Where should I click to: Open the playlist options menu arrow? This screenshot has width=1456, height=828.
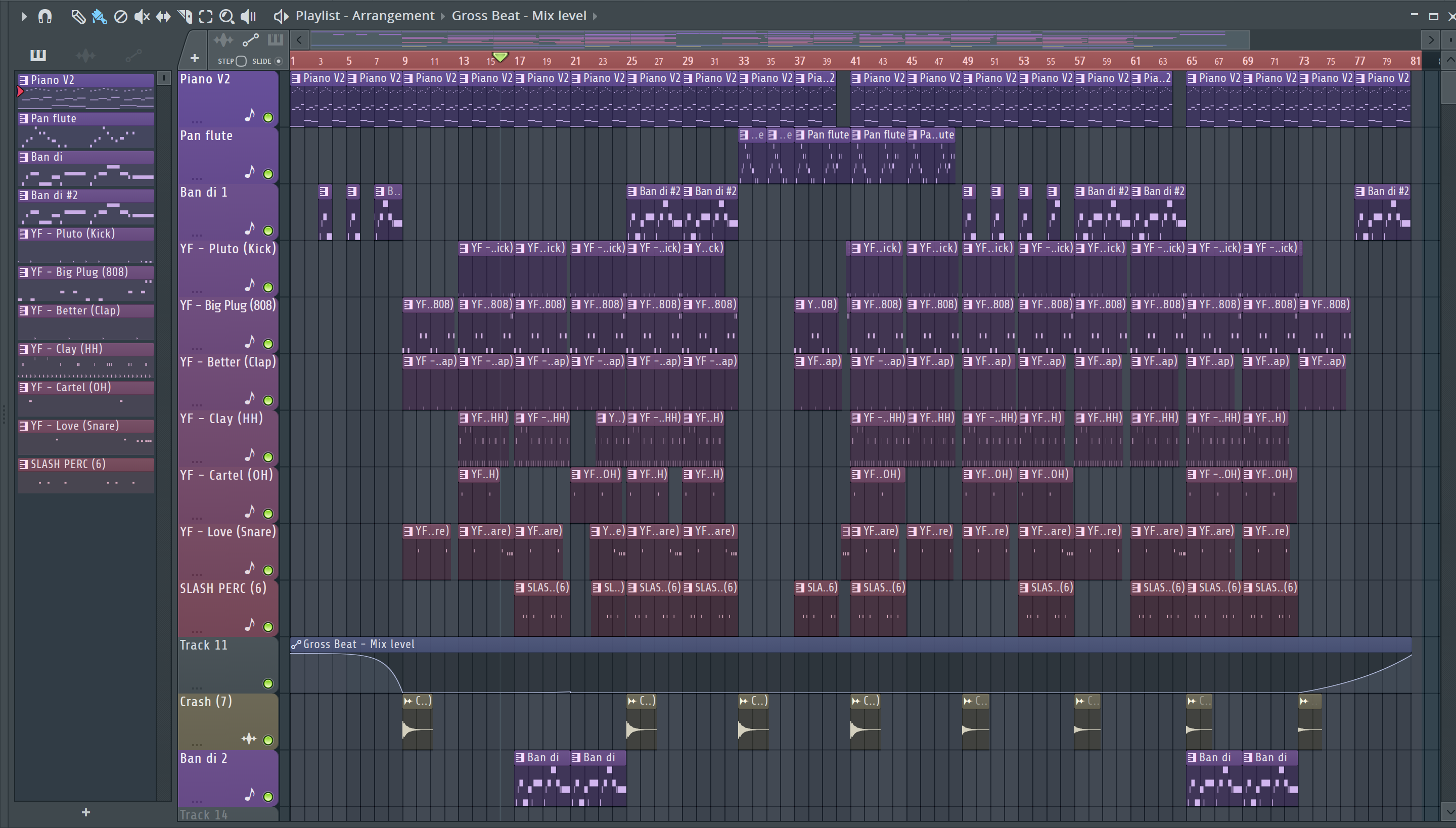click(x=23, y=17)
